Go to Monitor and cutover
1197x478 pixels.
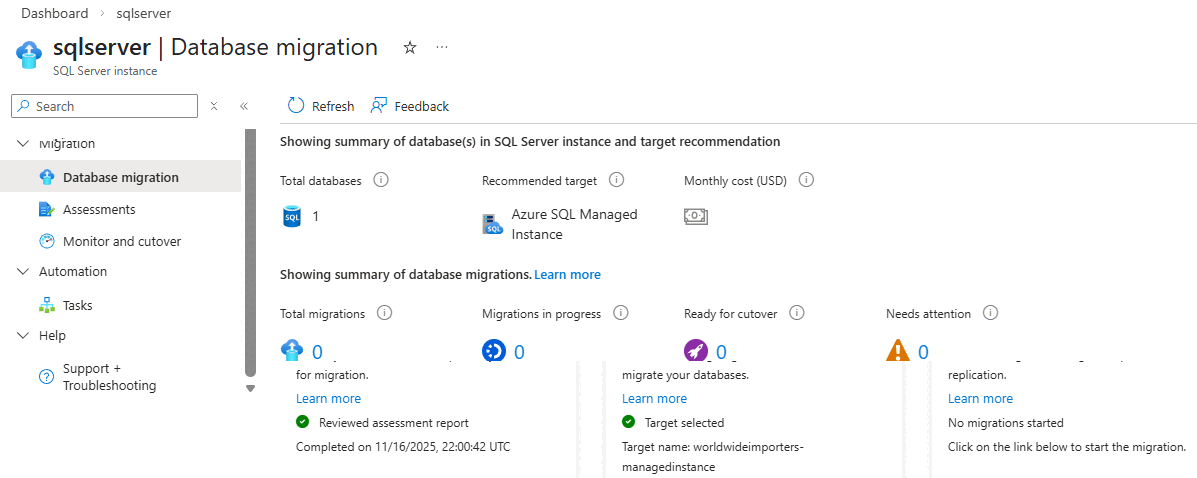pyautogui.click(x=122, y=242)
